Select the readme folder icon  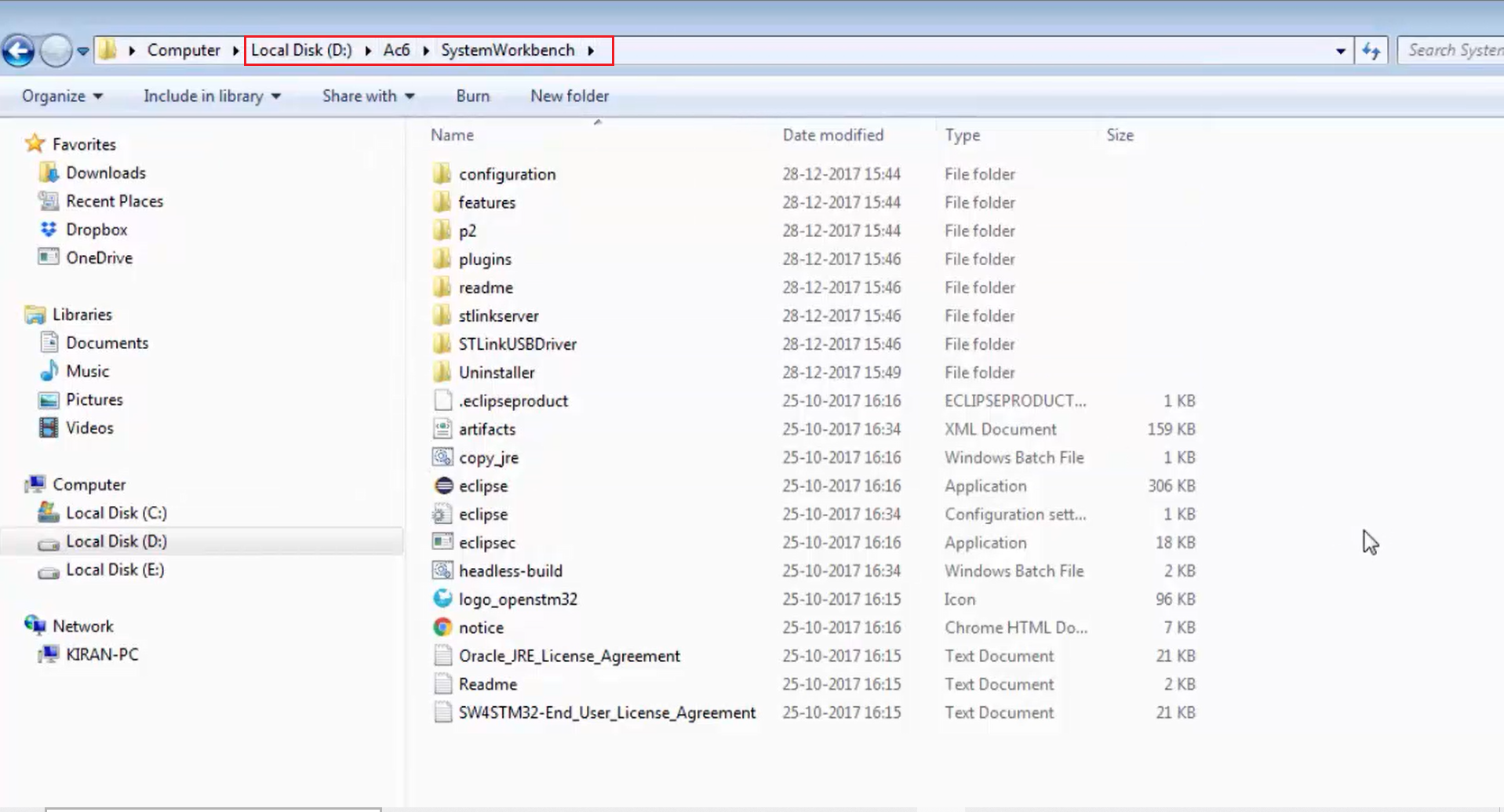point(442,286)
